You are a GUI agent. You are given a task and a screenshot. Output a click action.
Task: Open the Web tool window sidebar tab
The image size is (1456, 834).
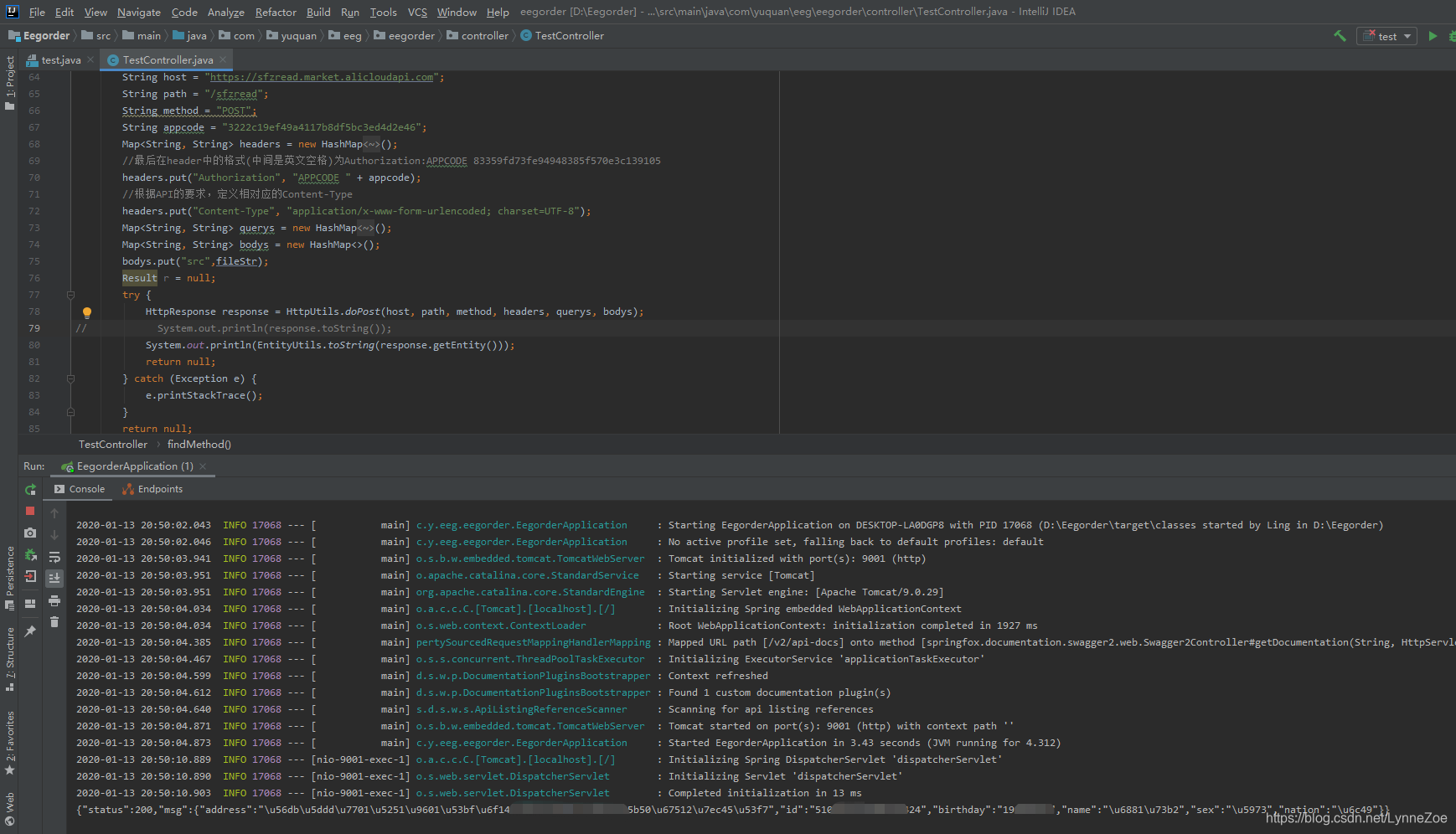(x=9, y=809)
